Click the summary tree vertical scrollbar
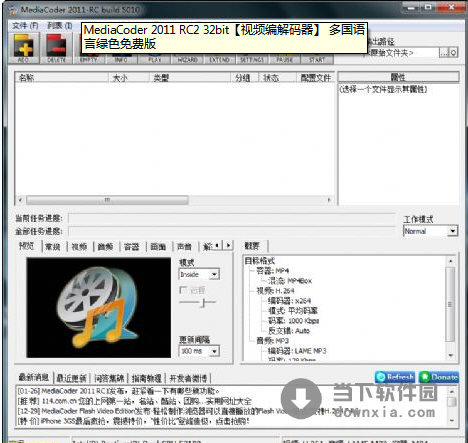 tap(451, 308)
